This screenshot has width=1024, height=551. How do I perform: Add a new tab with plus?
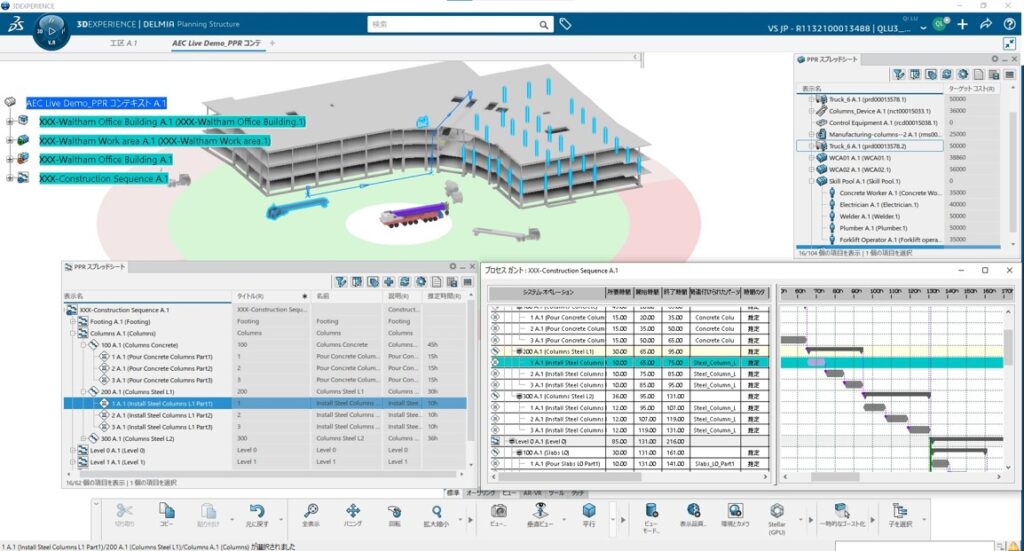[x=272, y=43]
